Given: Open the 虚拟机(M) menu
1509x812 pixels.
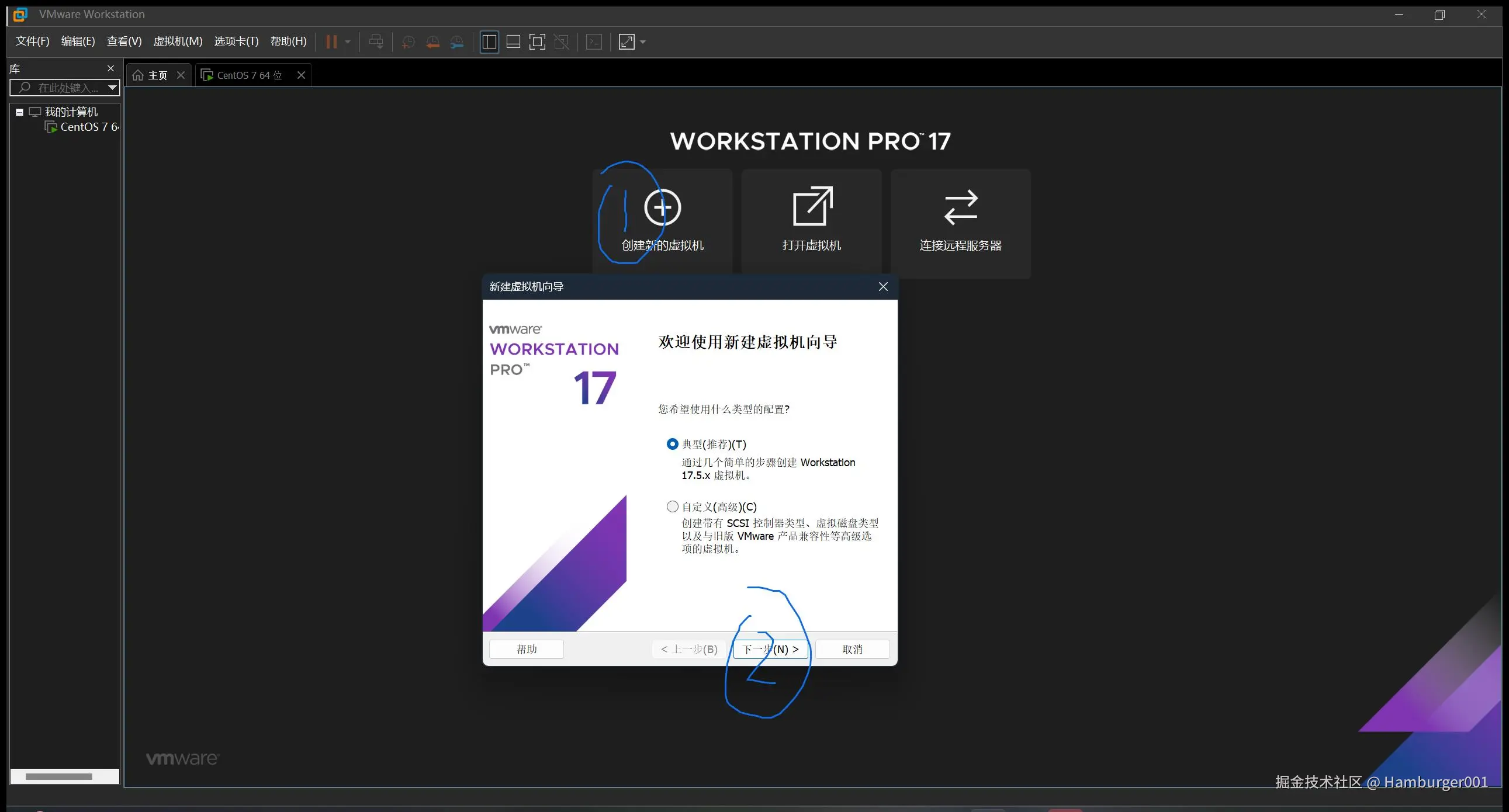Looking at the screenshot, I should (x=178, y=41).
